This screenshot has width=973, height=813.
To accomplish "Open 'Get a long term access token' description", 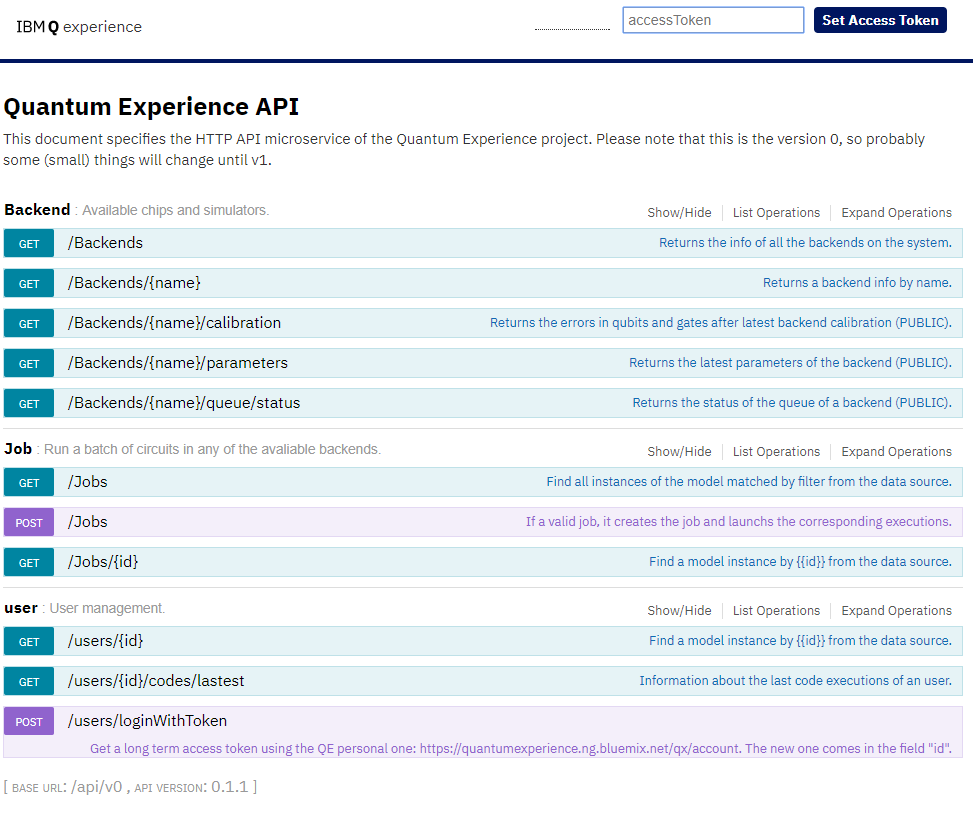I will pyautogui.click(x=521, y=748).
